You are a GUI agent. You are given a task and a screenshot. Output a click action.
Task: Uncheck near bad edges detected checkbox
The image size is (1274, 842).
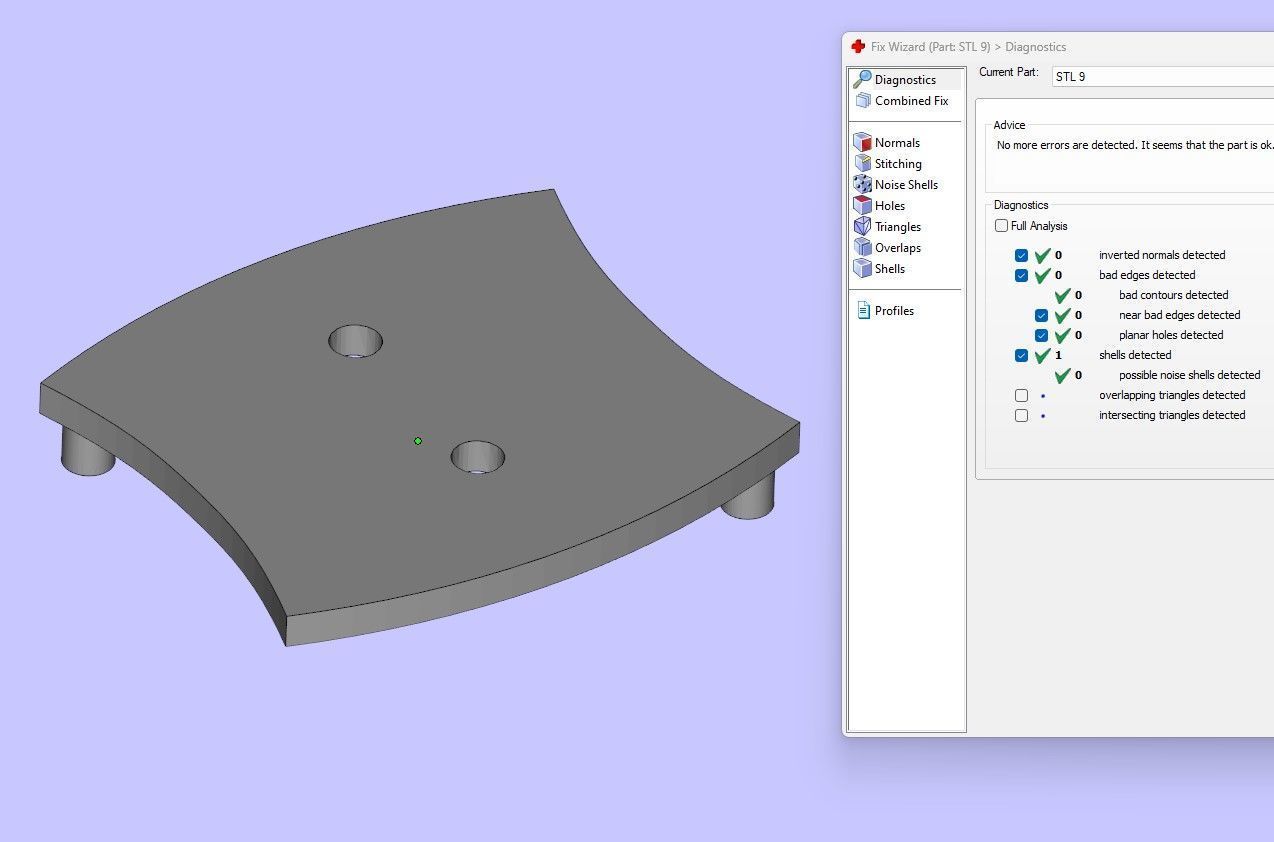tap(1041, 315)
